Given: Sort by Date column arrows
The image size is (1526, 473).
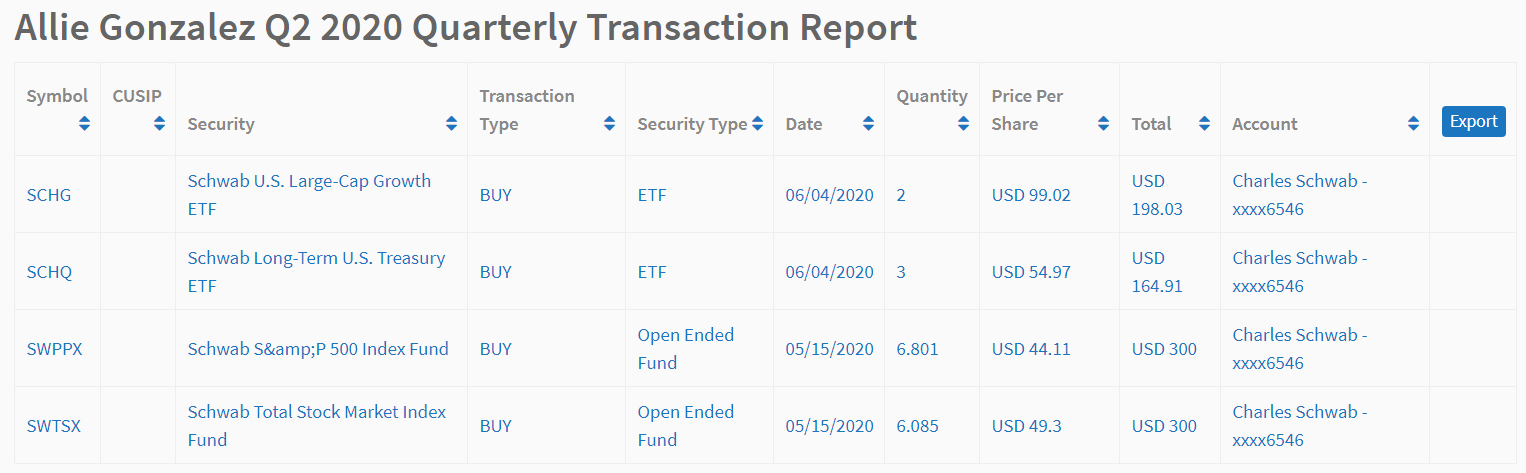Looking at the screenshot, I should 868,124.
